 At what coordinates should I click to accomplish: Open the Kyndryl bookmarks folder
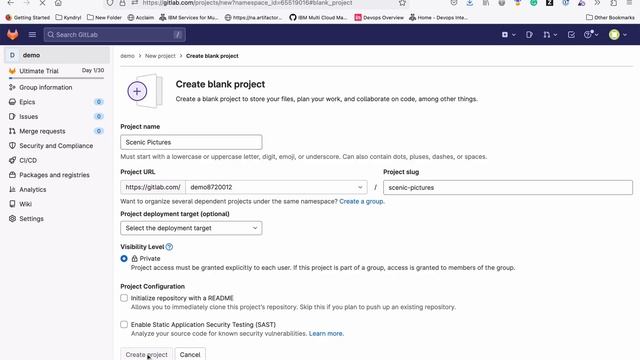pos(69,18)
